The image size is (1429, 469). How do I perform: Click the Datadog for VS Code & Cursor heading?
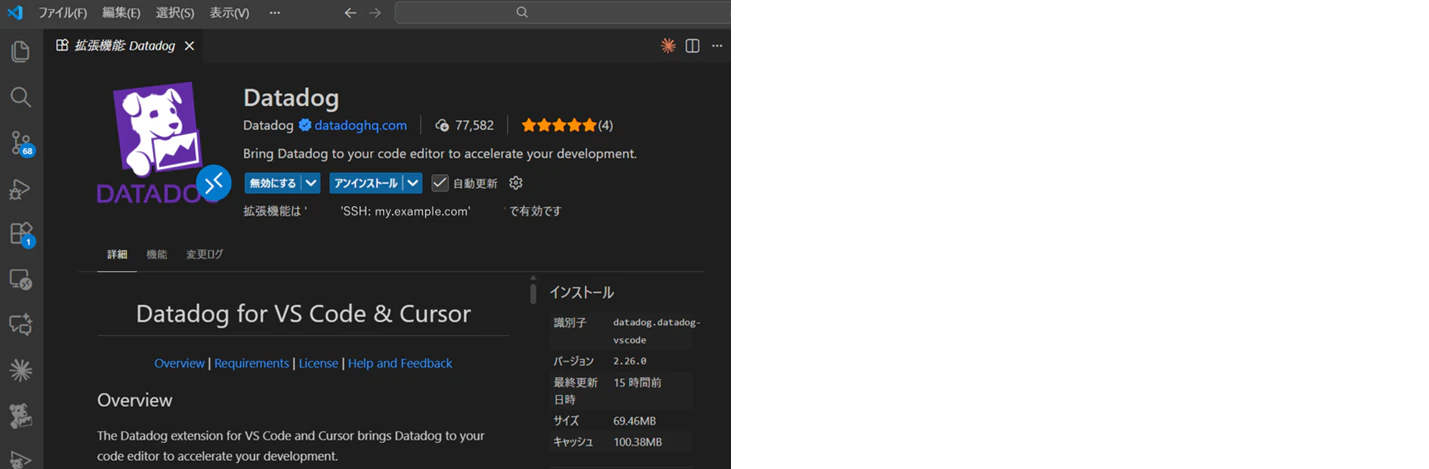303,313
